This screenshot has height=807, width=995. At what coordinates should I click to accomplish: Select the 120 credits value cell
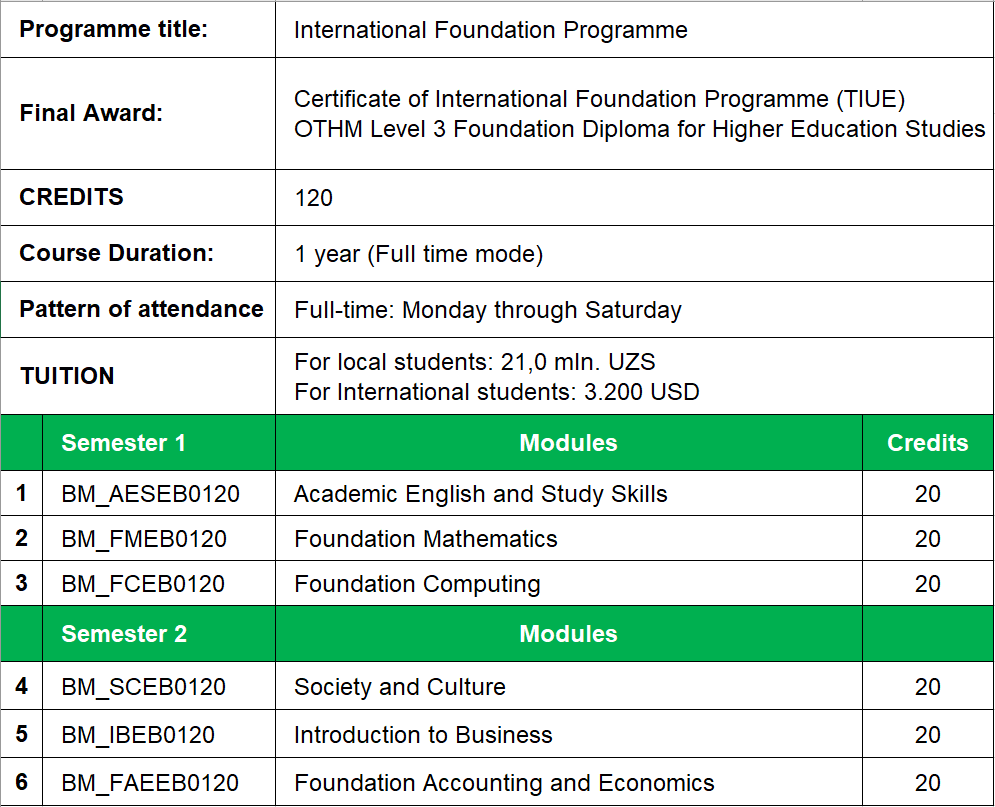(x=634, y=197)
